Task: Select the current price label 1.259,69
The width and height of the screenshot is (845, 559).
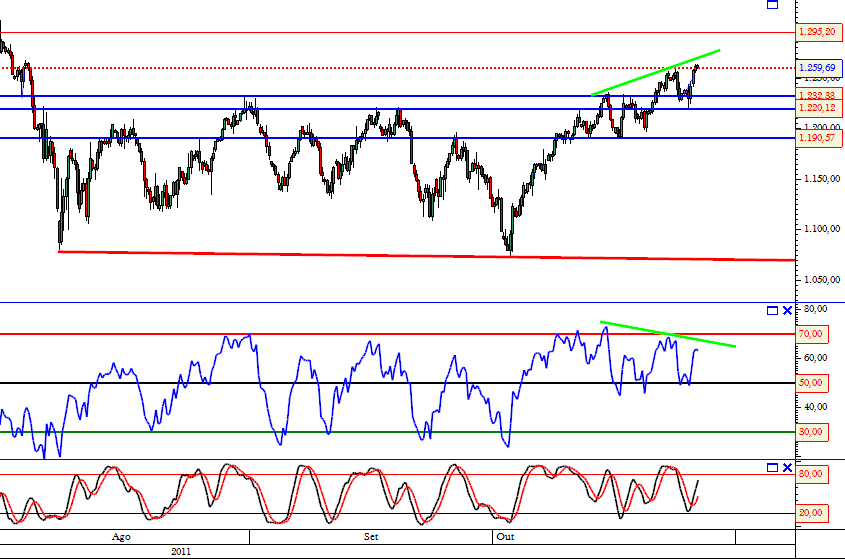Action: tap(818, 68)
